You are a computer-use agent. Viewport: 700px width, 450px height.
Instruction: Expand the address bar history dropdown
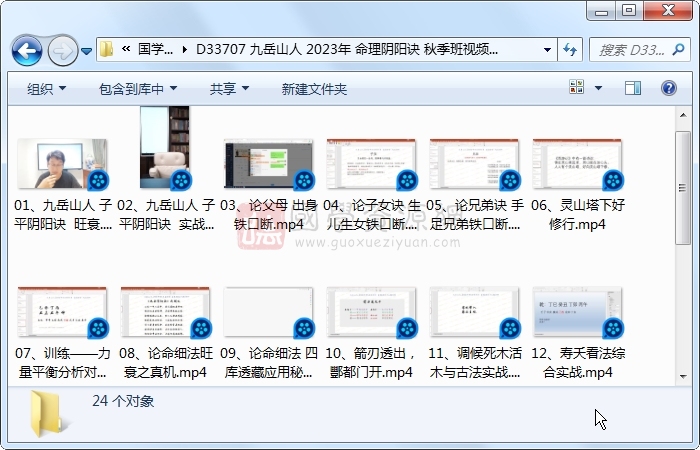point(547,49)
